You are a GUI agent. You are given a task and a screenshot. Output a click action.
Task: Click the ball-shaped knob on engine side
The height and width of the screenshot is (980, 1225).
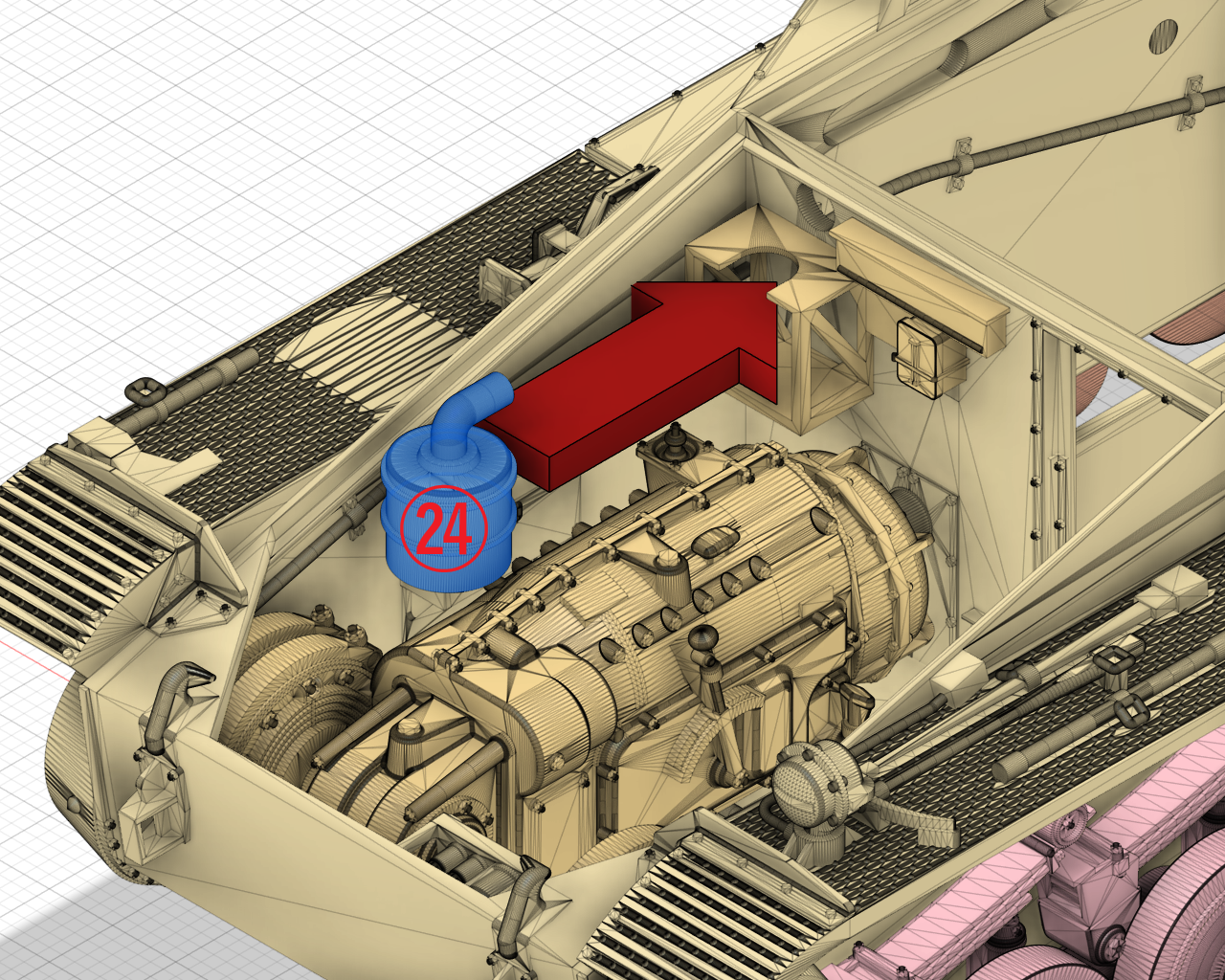pos(702,639)
